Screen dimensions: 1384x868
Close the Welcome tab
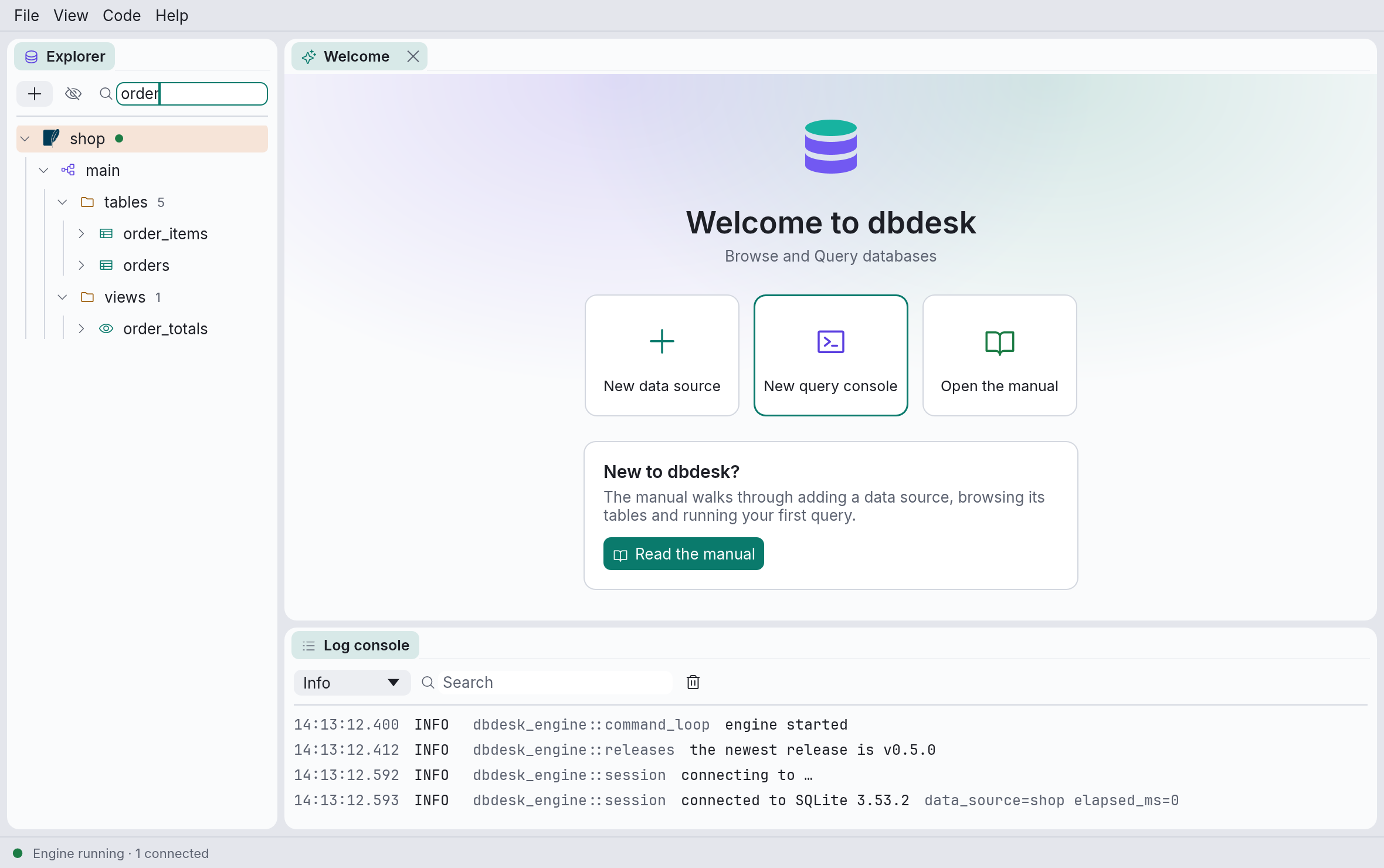click(413, 56)
